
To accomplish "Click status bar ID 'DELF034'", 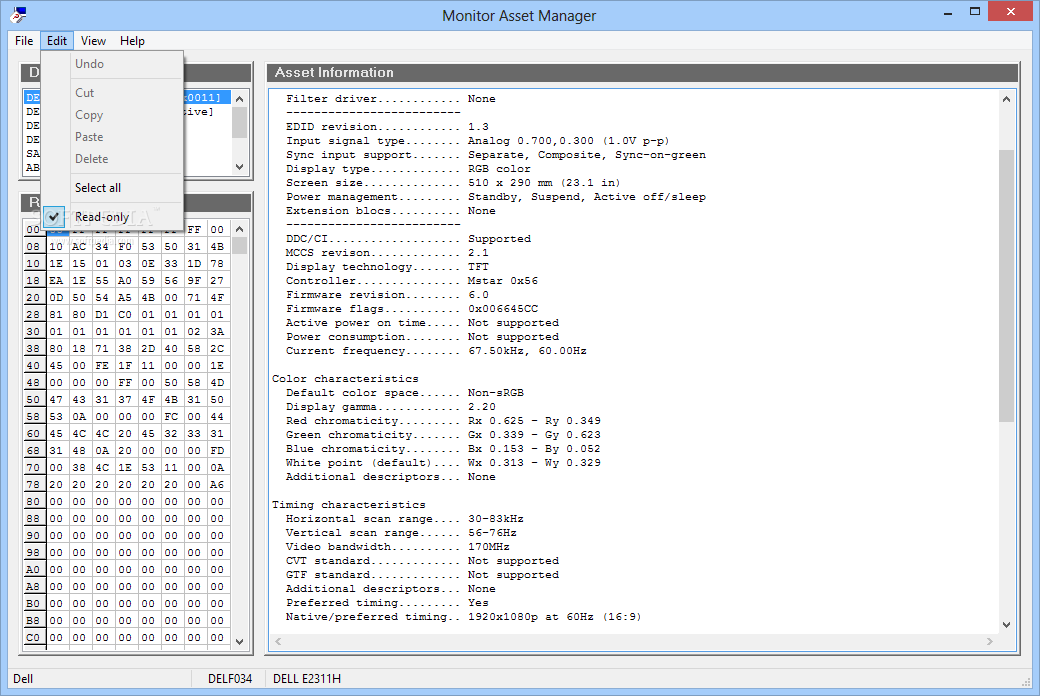I will click(229, 679).
